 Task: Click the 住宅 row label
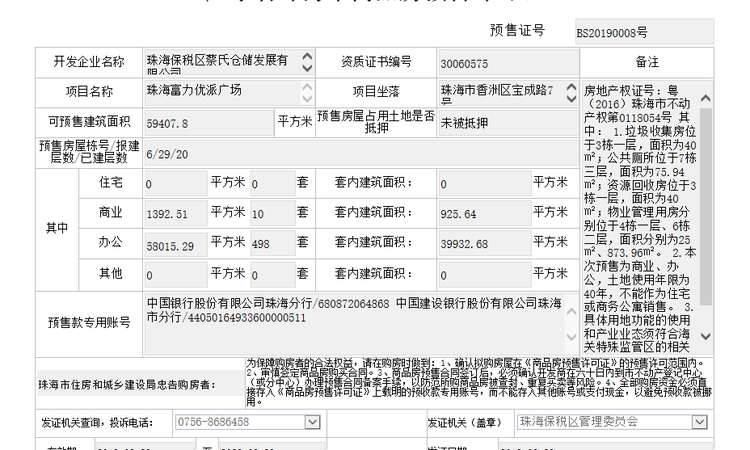[110, 182]
